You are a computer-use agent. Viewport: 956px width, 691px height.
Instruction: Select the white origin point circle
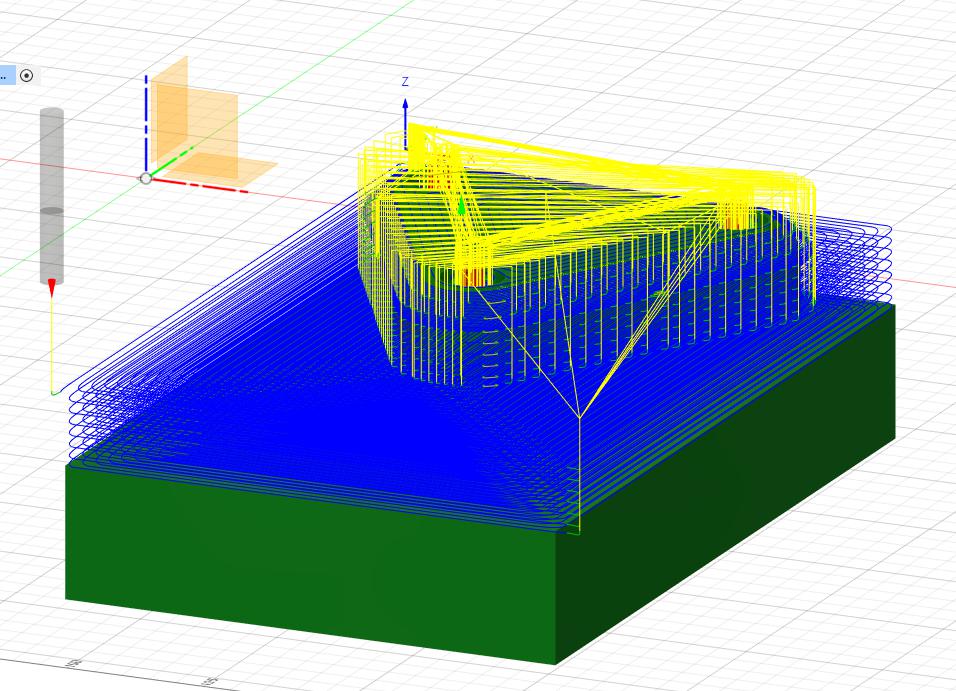point(146,178)
